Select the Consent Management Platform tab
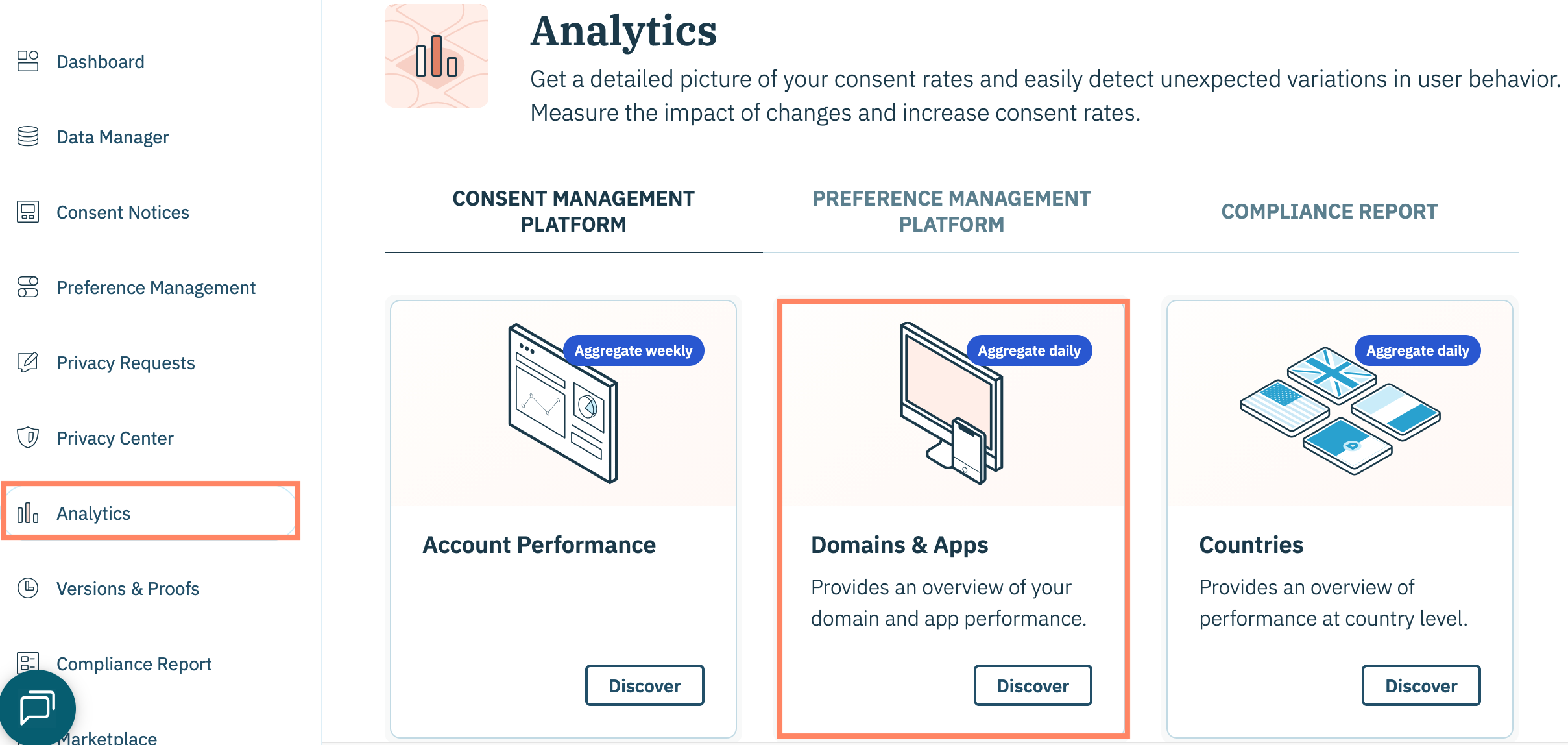Image resolution: width=1568 pixels, height=745 pixels. (573, 212)
